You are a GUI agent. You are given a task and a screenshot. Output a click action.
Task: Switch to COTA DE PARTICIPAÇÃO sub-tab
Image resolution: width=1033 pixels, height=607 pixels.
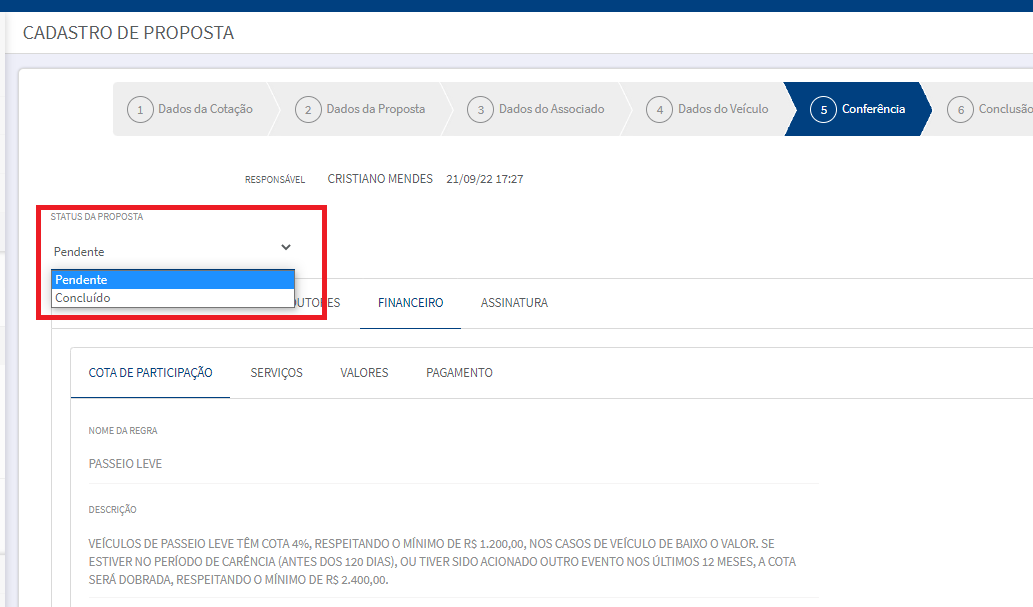(150, 373)
